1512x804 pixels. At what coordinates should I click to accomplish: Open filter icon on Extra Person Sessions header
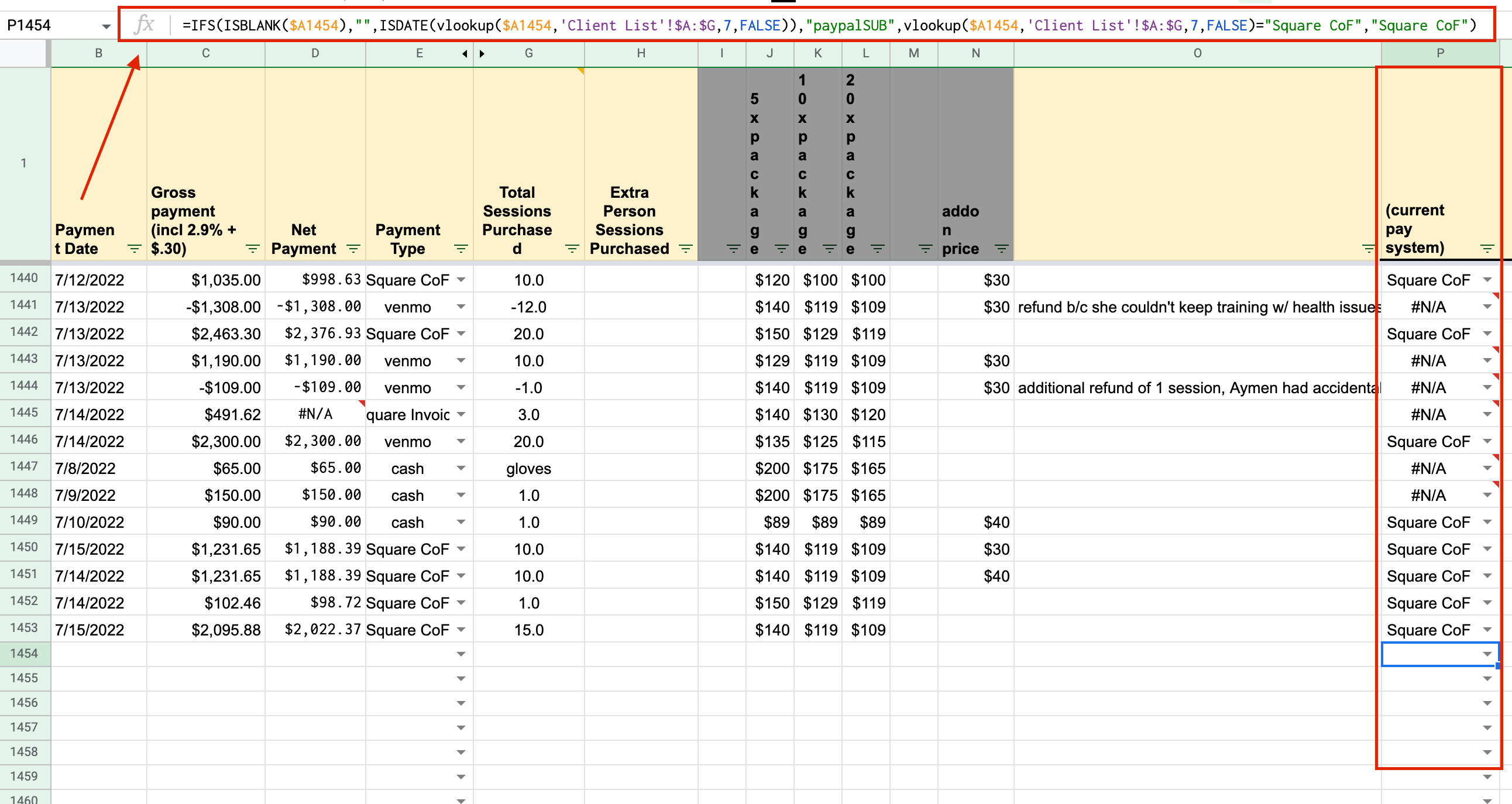[685, 249]
